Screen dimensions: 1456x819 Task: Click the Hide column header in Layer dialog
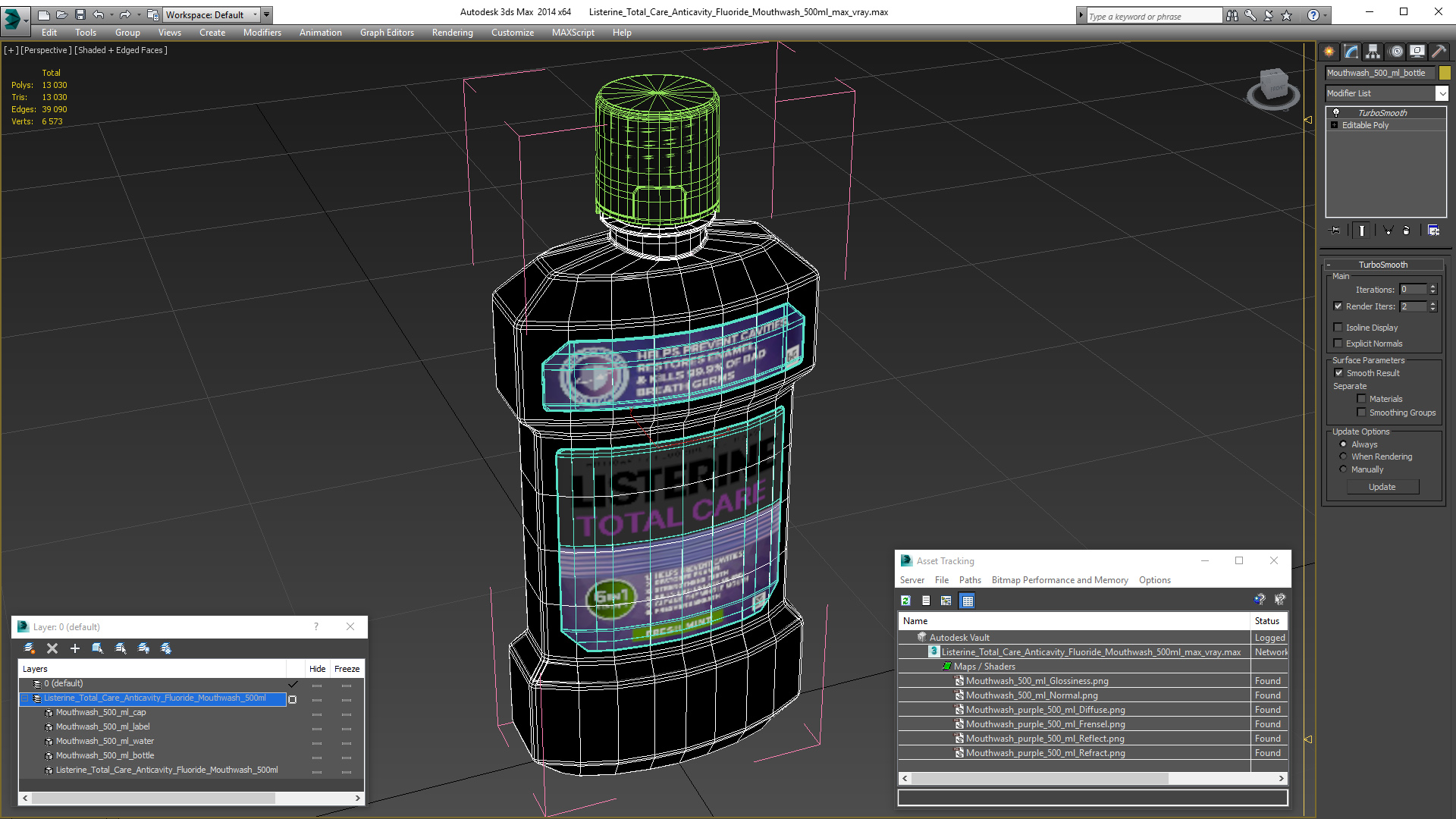pos(317,669)
